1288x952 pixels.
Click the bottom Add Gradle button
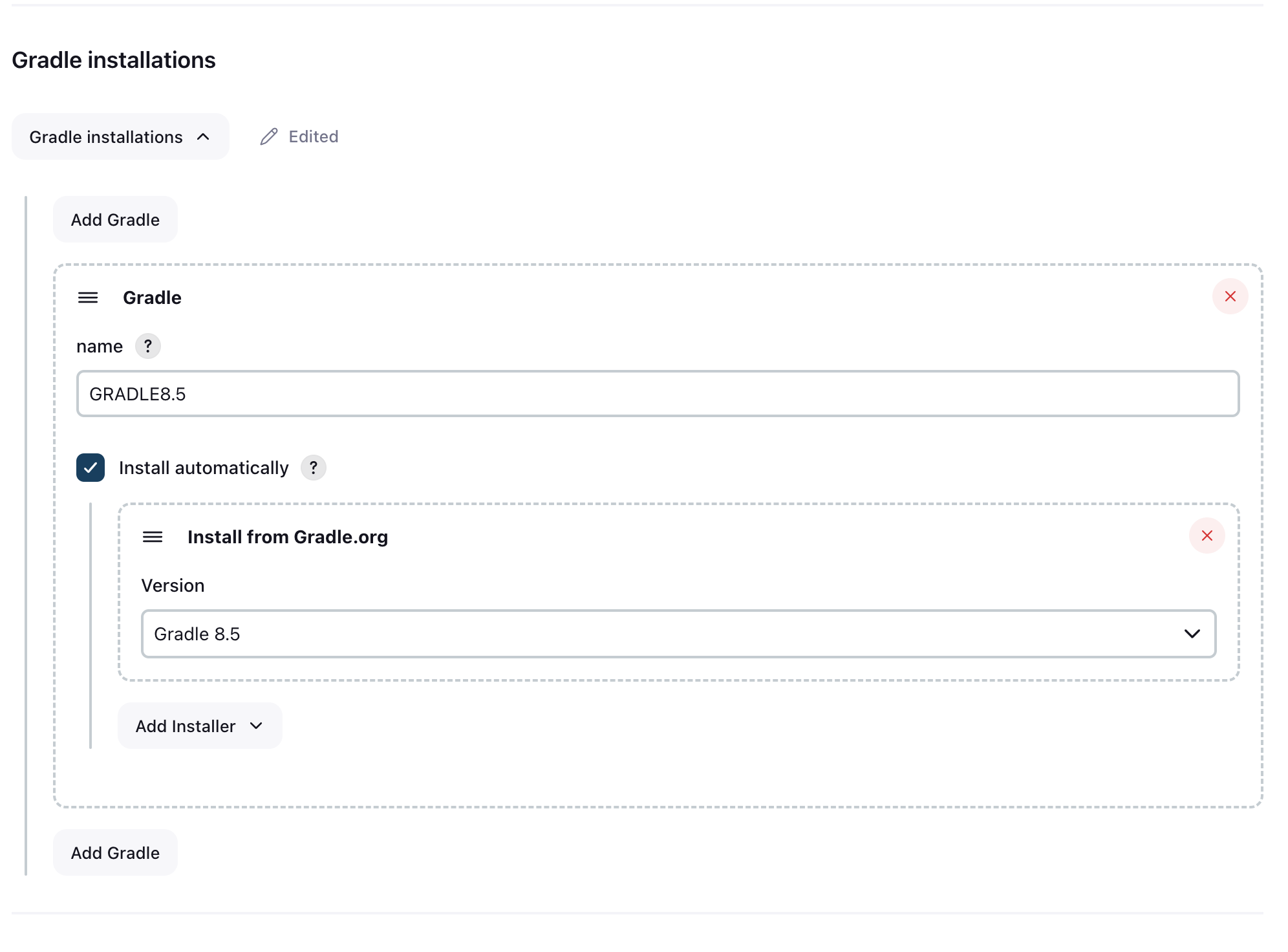click(115, 852)
